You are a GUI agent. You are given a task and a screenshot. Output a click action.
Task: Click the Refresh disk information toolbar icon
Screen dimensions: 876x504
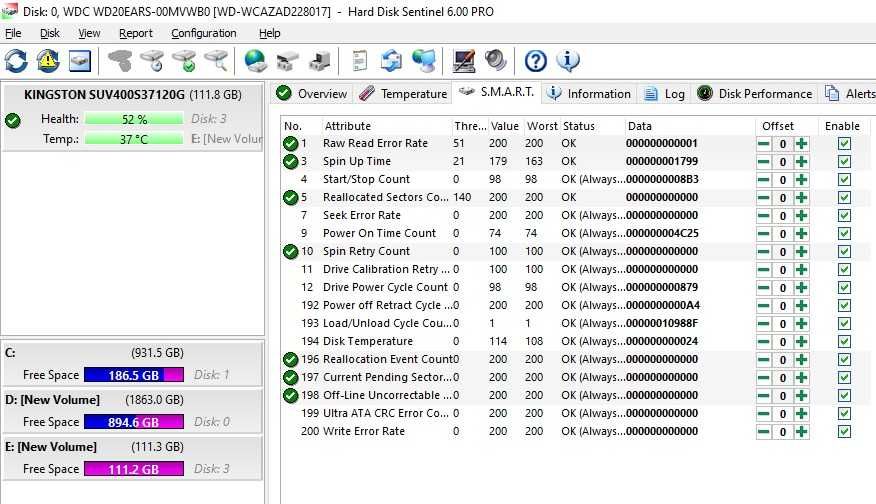16,61
